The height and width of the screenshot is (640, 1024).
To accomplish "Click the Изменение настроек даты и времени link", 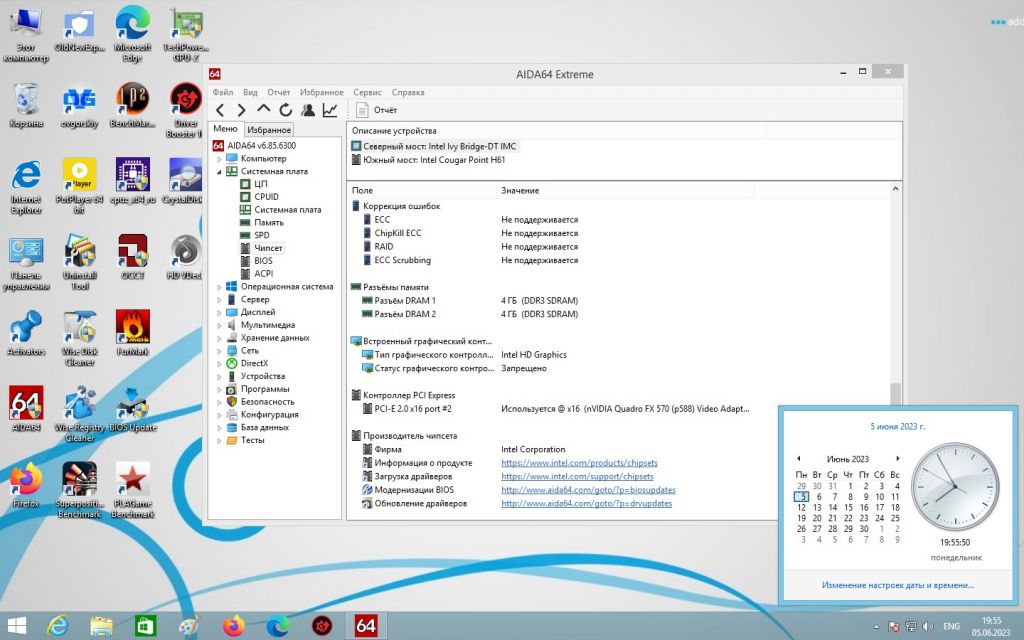I will point(897,585).
